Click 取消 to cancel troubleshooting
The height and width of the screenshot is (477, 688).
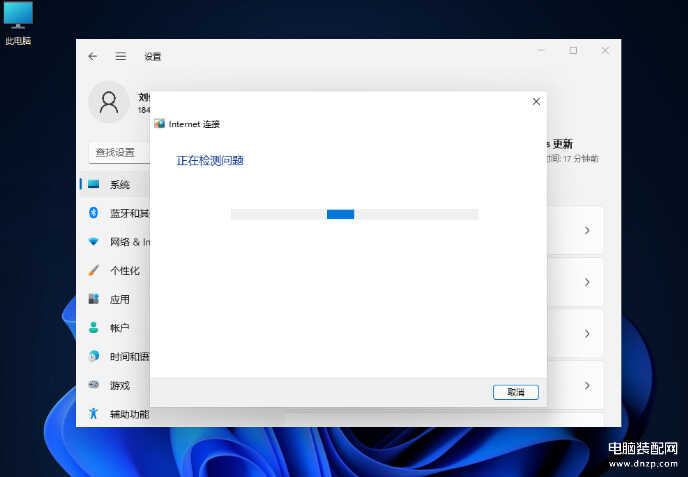point(516,392)
